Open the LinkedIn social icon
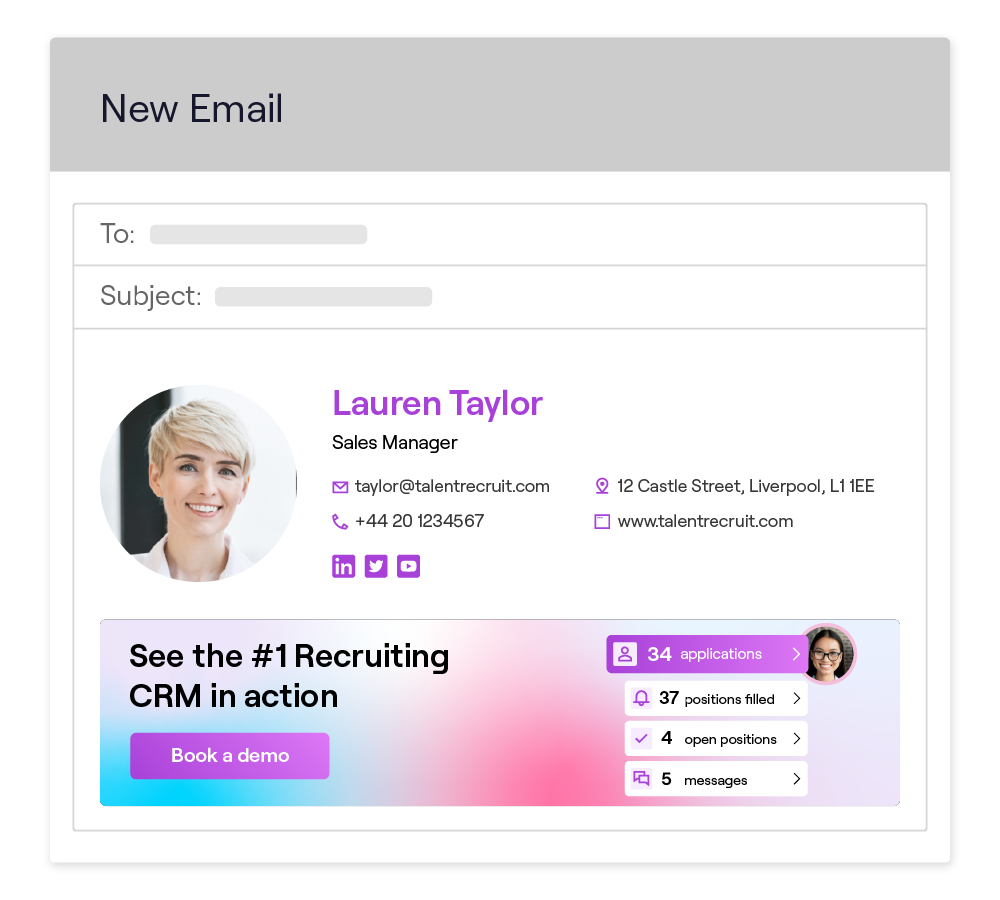 343,566
